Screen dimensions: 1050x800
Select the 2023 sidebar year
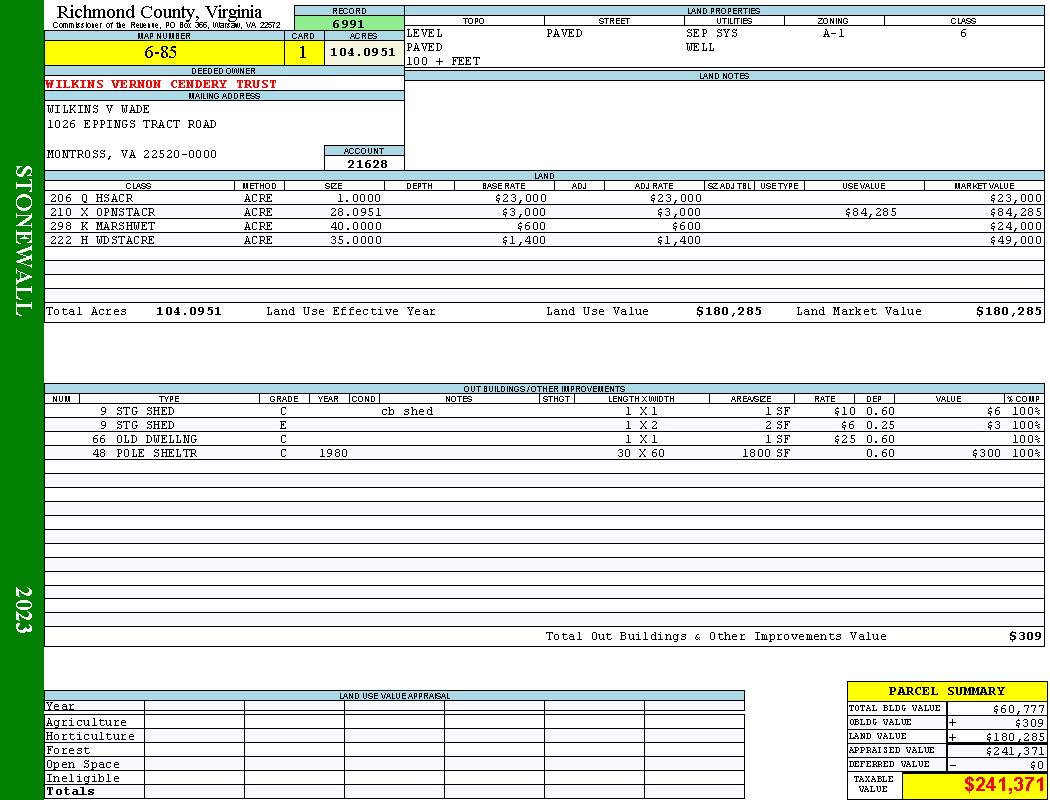click(23, 610)
